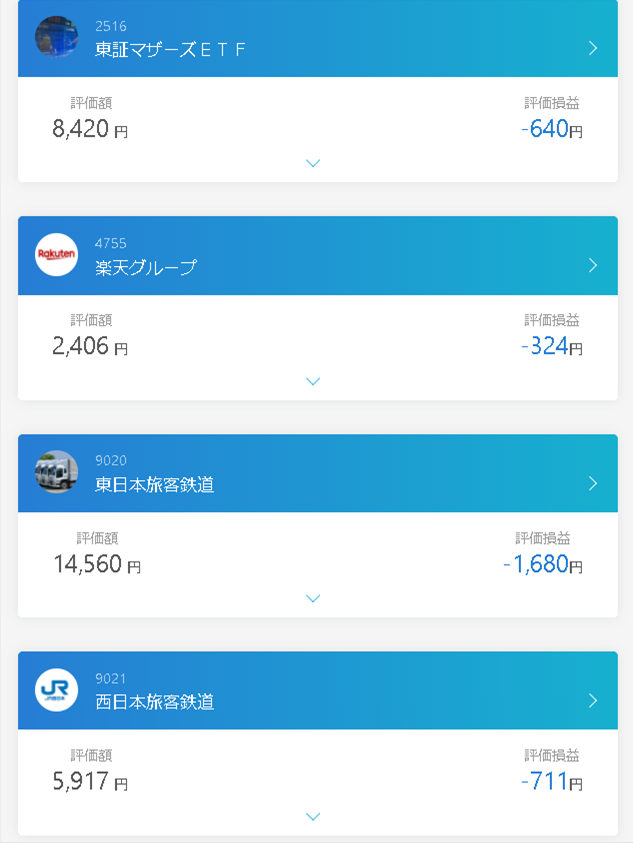Click the 東証マザーズETF thumbnail image
Image resolution: width=633 pixels, height=843 pixels.
pyautogui.click(x=56, y=37)
